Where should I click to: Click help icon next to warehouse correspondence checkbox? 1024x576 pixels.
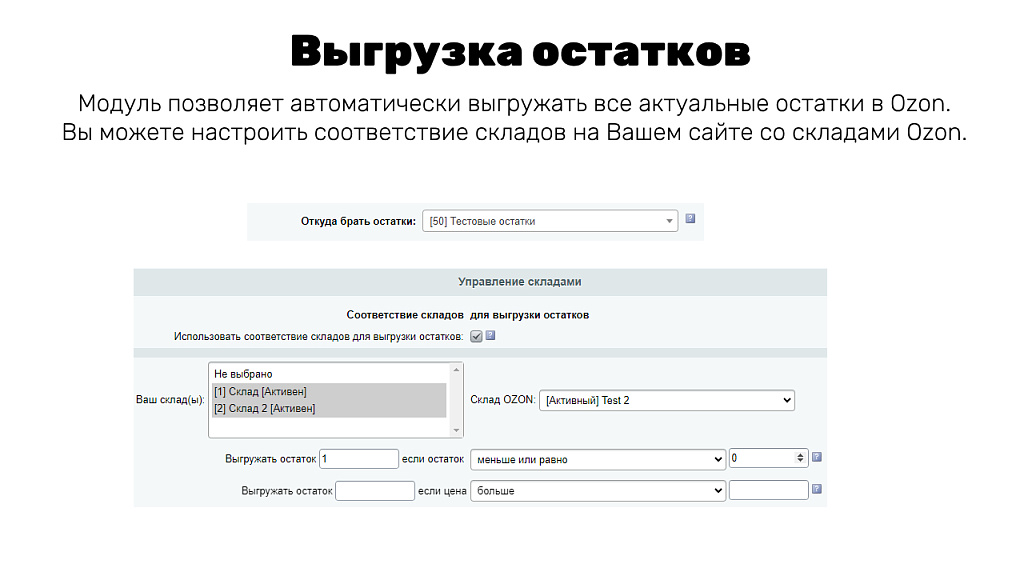[x=489, y=336]
